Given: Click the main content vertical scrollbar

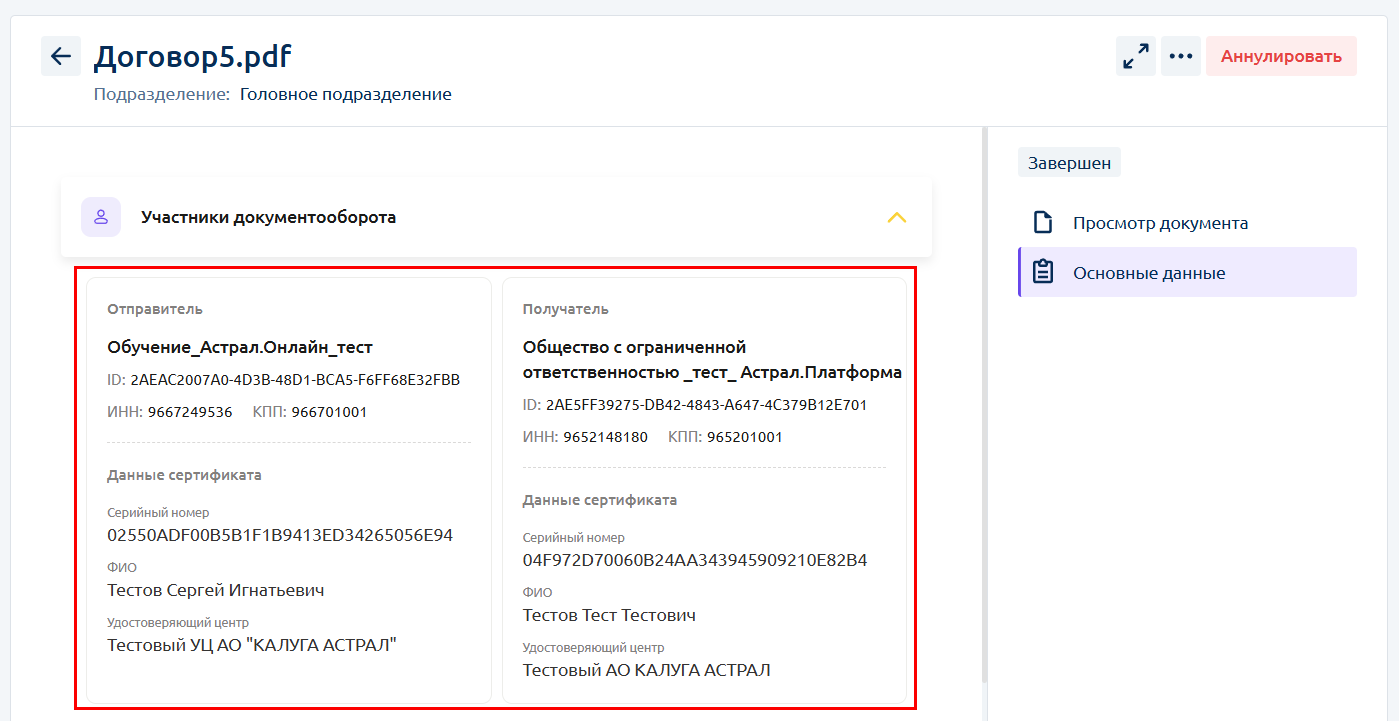Looking at the screenshot, I should click(x=984, y=405).
